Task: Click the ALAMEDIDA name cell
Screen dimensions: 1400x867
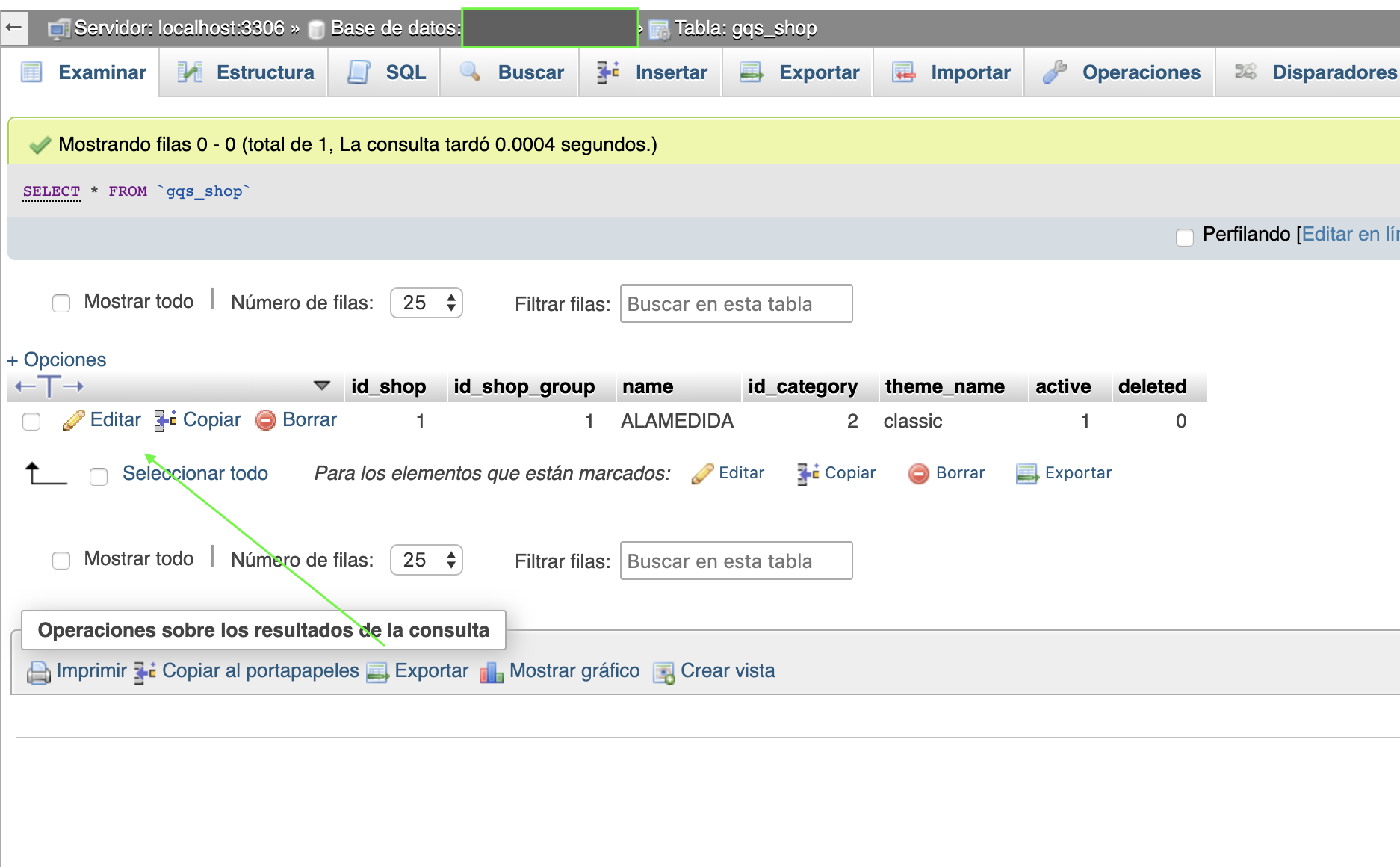Action: (x=678, y=421)
